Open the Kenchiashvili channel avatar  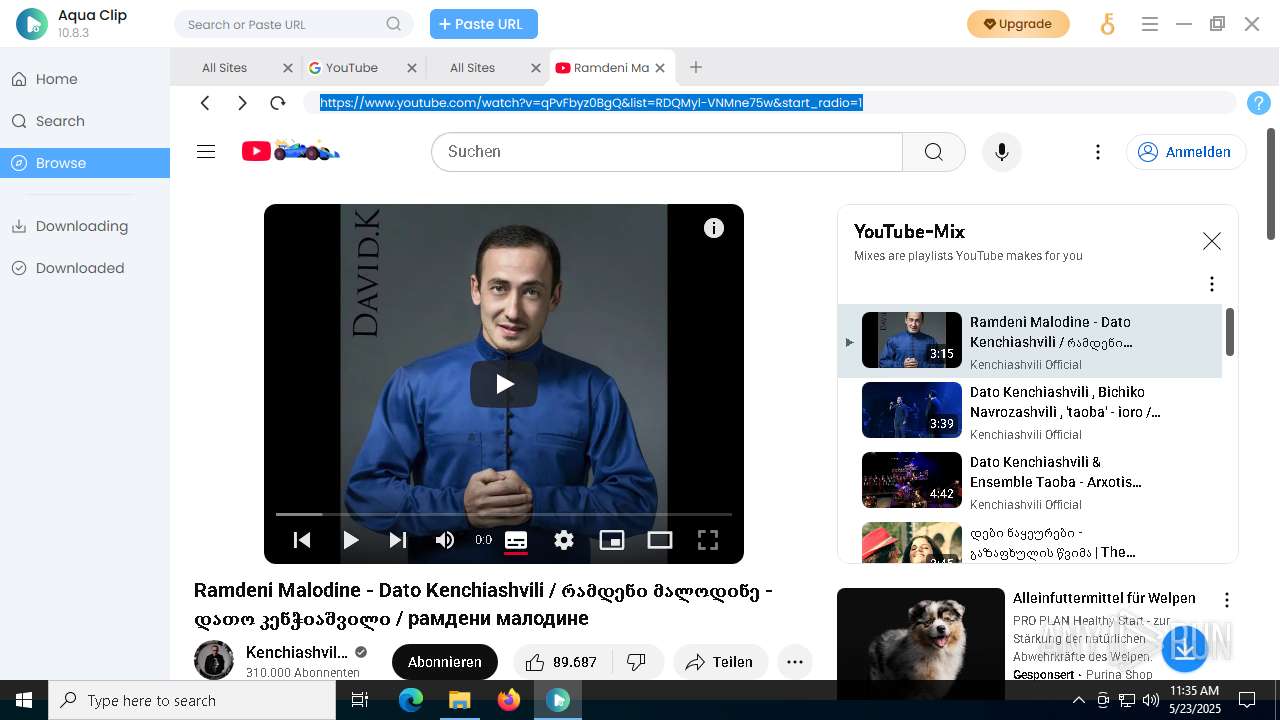point(214,661)
